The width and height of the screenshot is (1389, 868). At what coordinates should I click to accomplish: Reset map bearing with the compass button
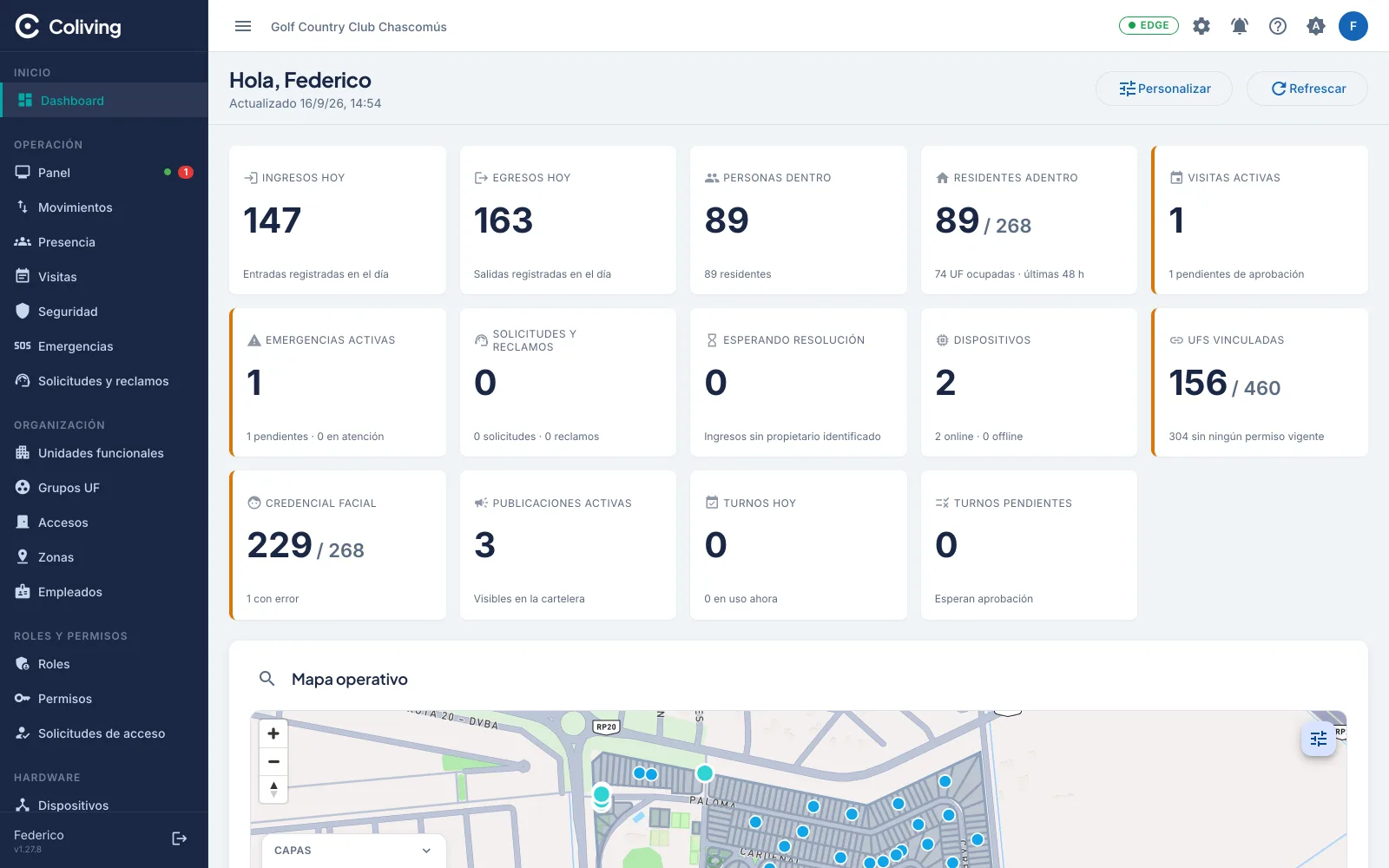tap(273, 790)
